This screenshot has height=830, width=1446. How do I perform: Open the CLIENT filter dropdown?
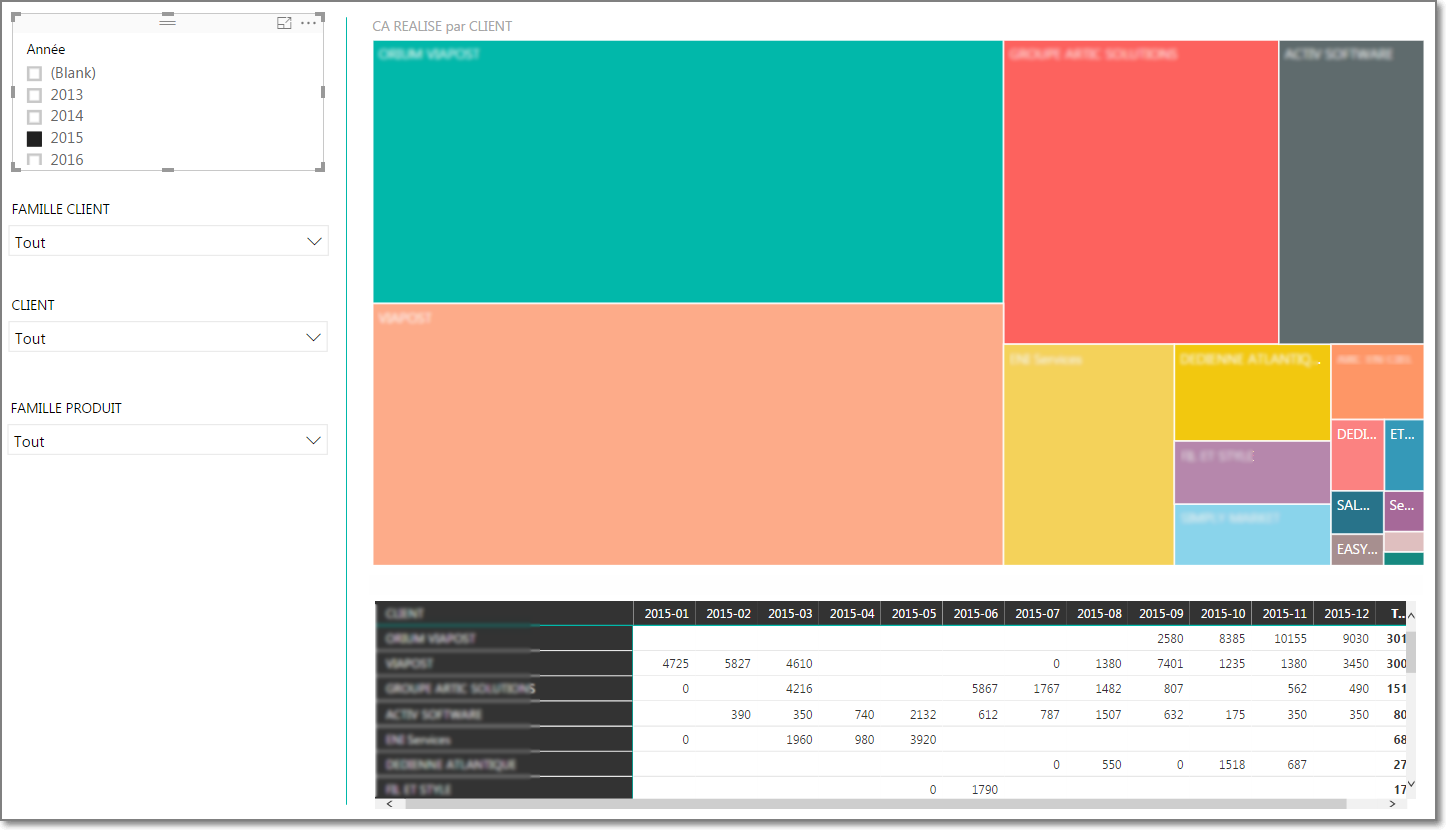pyautogui.click(x=168, y=337)
